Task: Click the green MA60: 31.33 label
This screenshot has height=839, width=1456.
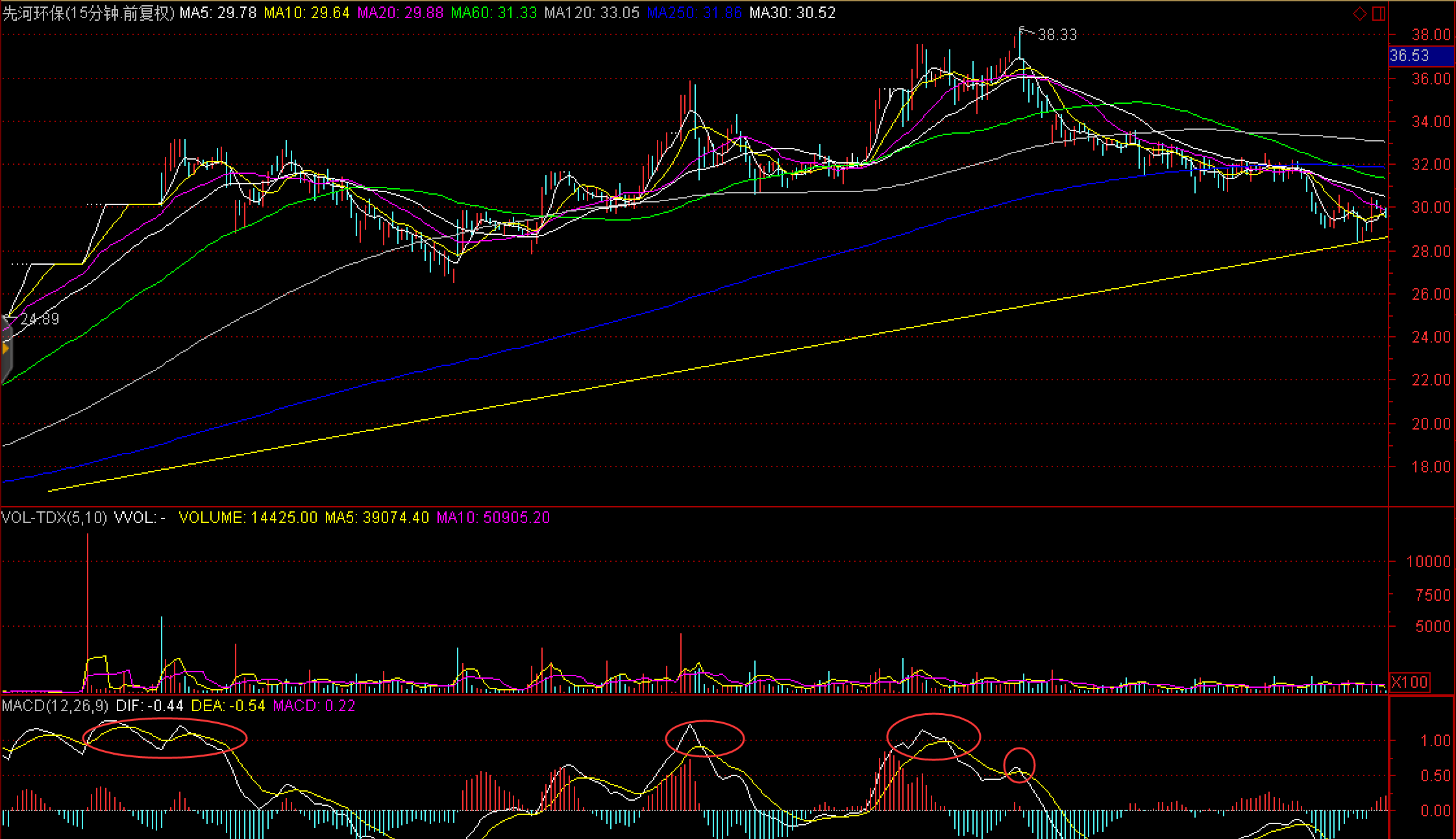Action: 493,13
